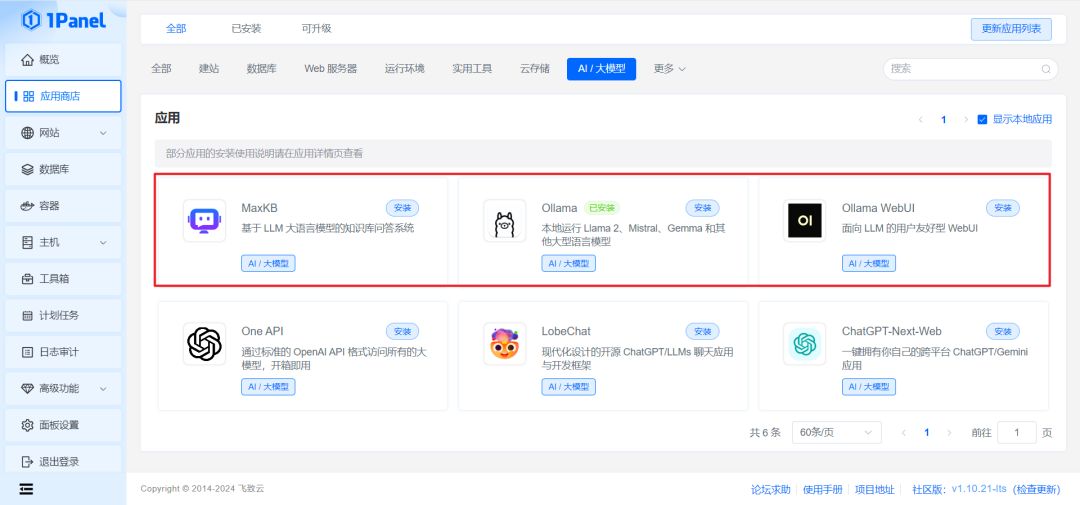
Task: Go to next page in bottom pagination
Action: (x=949, y=433)
